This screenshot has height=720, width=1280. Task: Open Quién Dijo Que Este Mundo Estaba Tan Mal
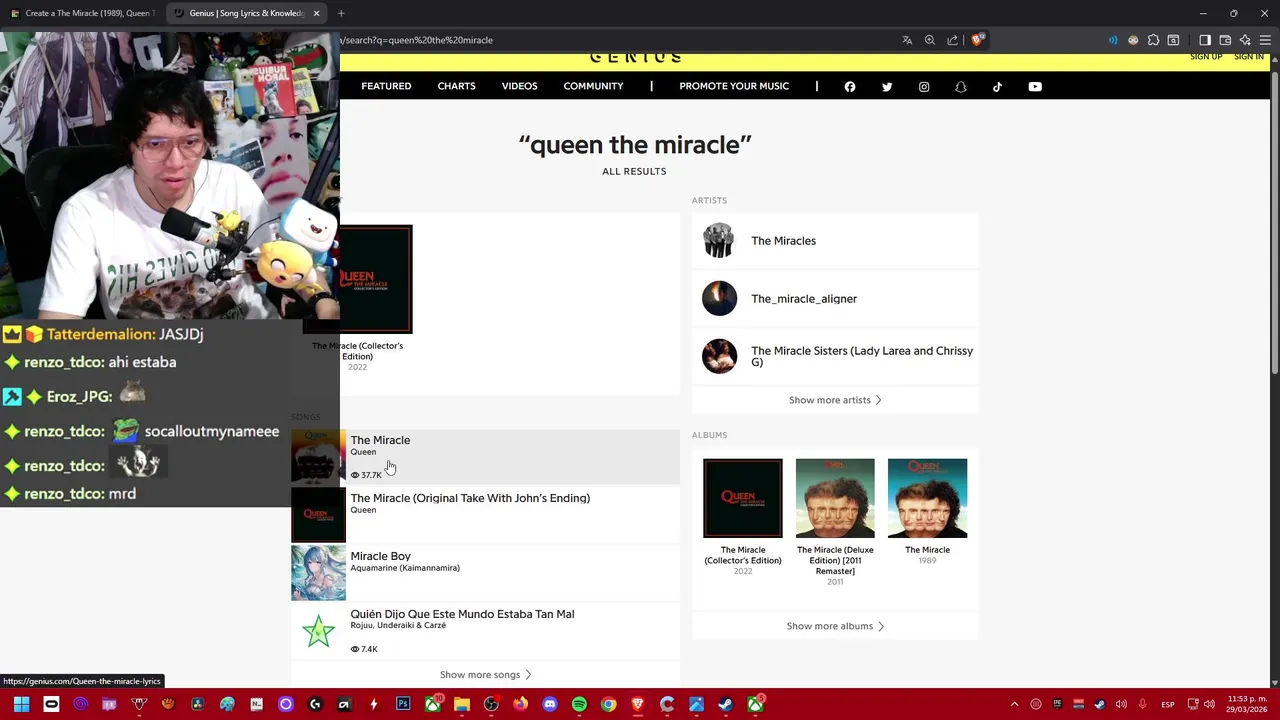point(485,631)
